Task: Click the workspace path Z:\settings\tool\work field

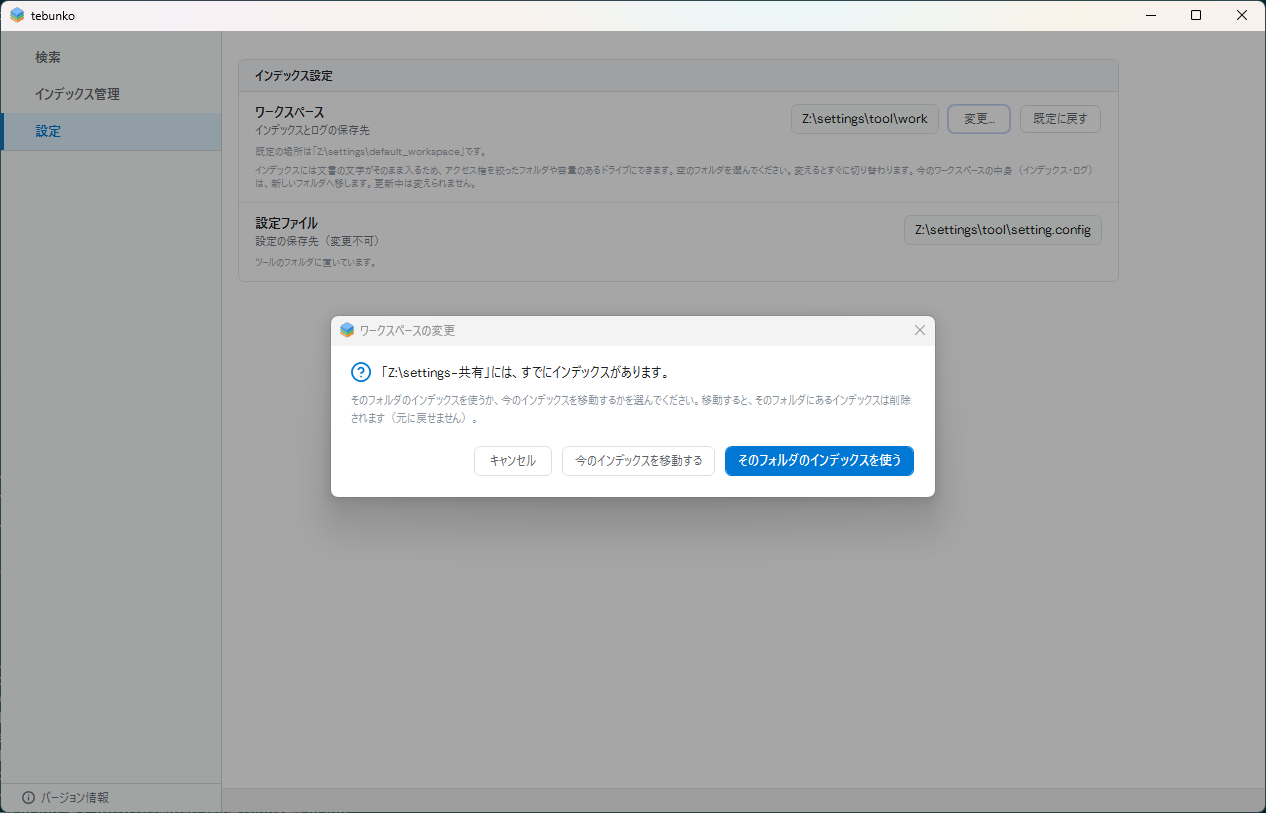Action: click(x=865, y=119)
